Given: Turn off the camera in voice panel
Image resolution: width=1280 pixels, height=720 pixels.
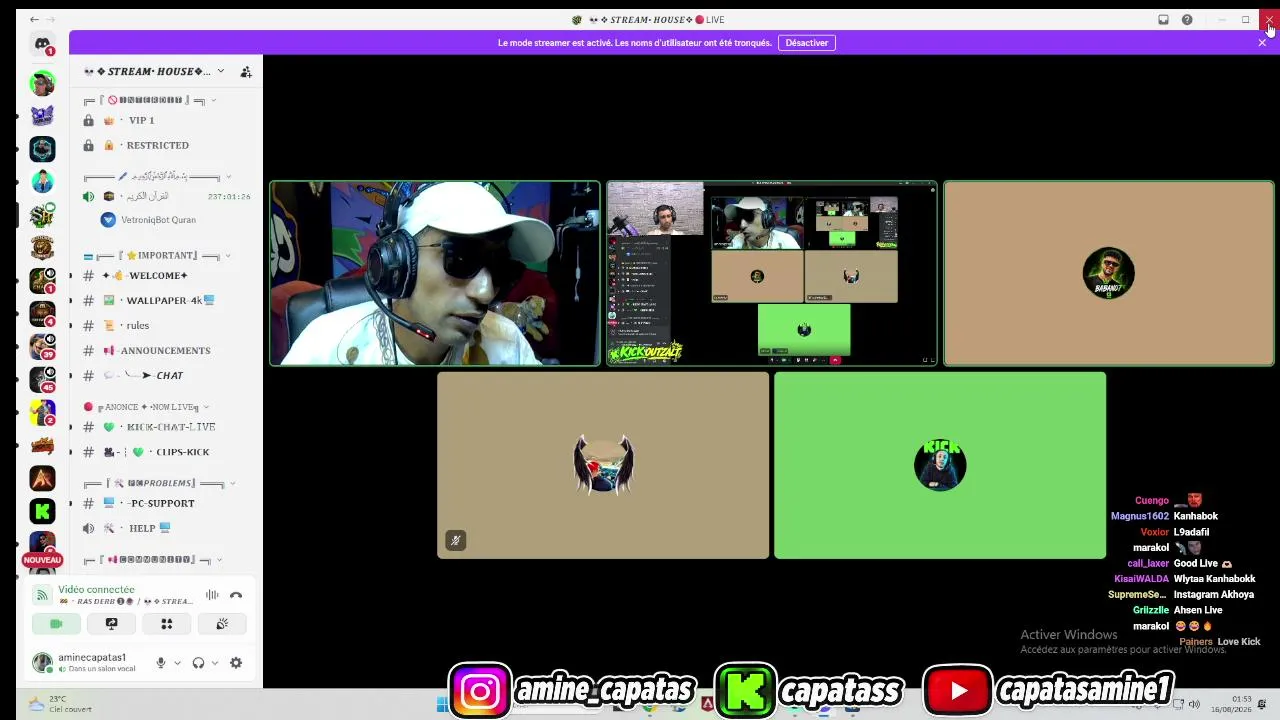Looking at the screenshot, I should [56, 624].
